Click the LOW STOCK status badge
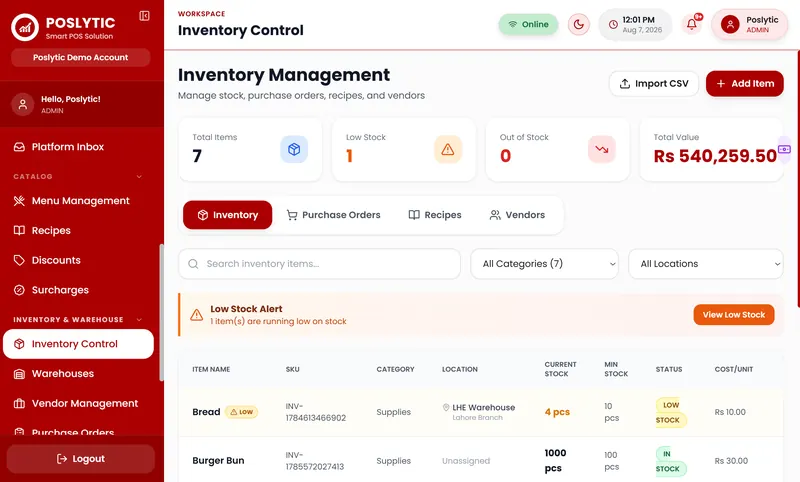 [671, 412]
